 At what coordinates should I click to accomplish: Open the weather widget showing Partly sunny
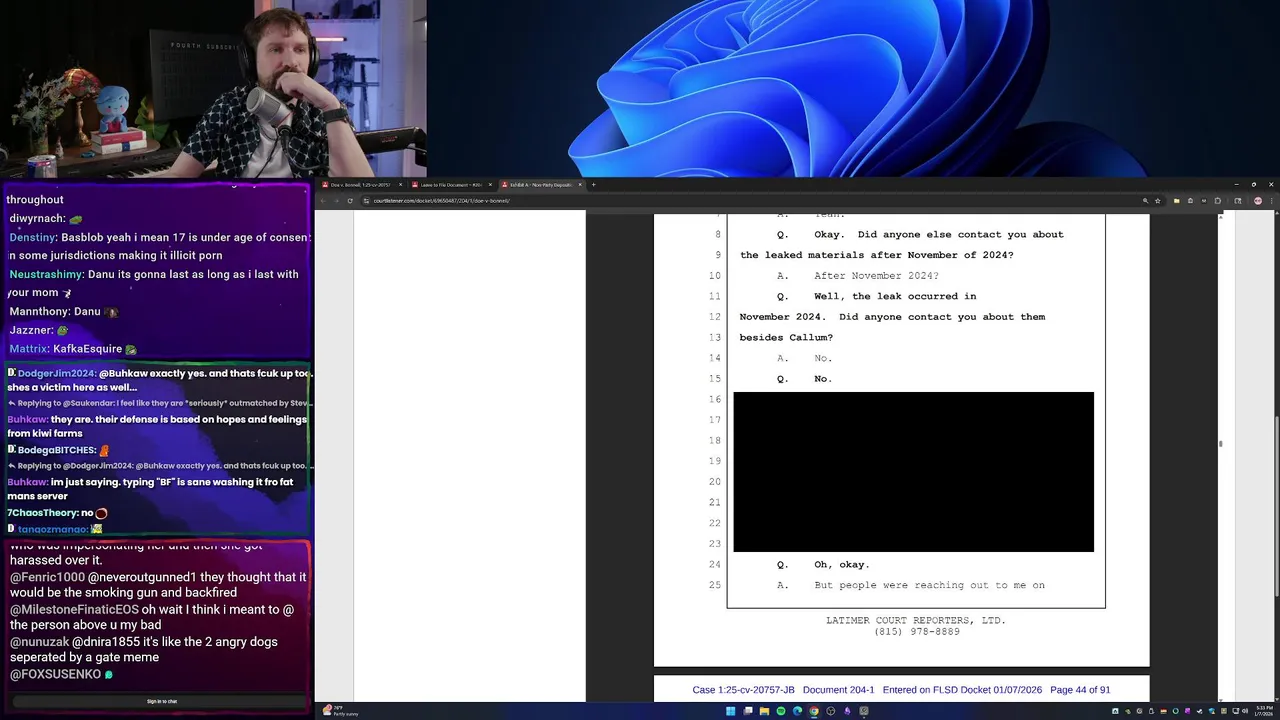click(341, 711)
